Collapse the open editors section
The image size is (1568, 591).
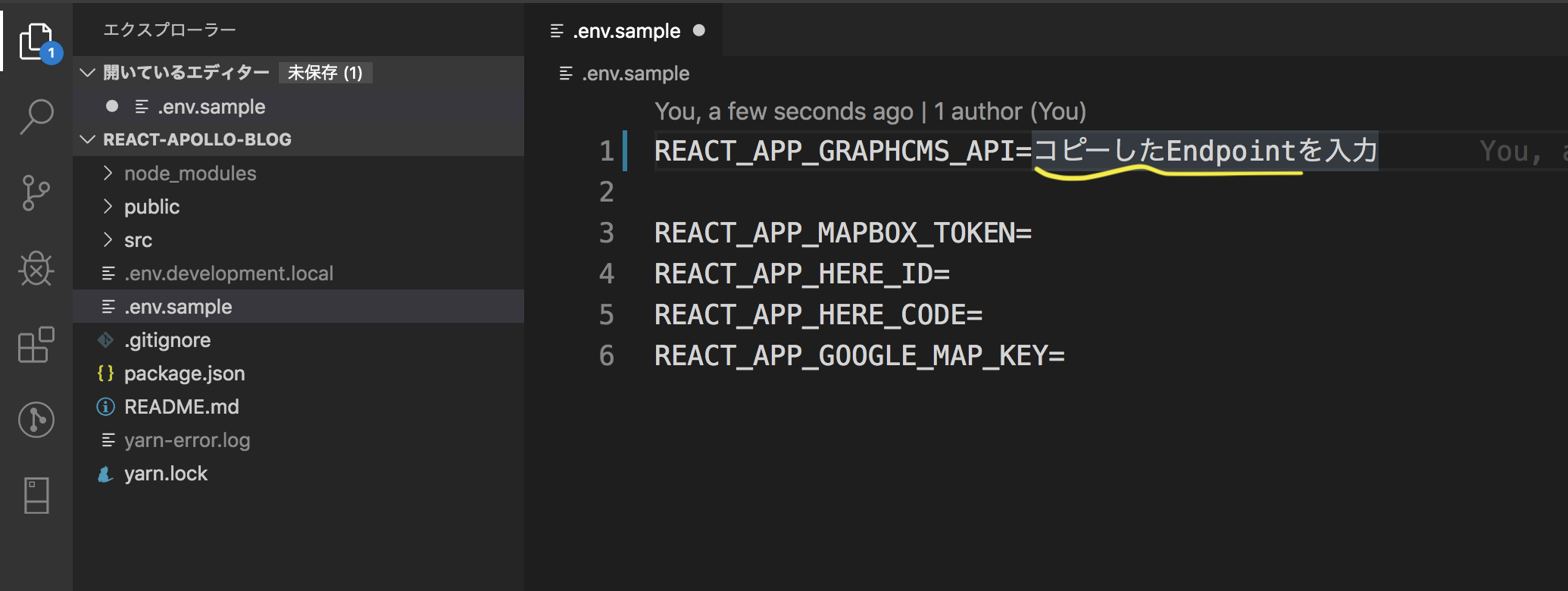coord(88,73)
